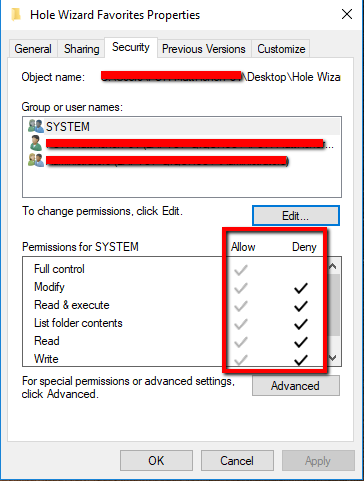Click Allow checkmark for Read
The height and width of the screenshot is (481, 364).
(x=241, y=342)
